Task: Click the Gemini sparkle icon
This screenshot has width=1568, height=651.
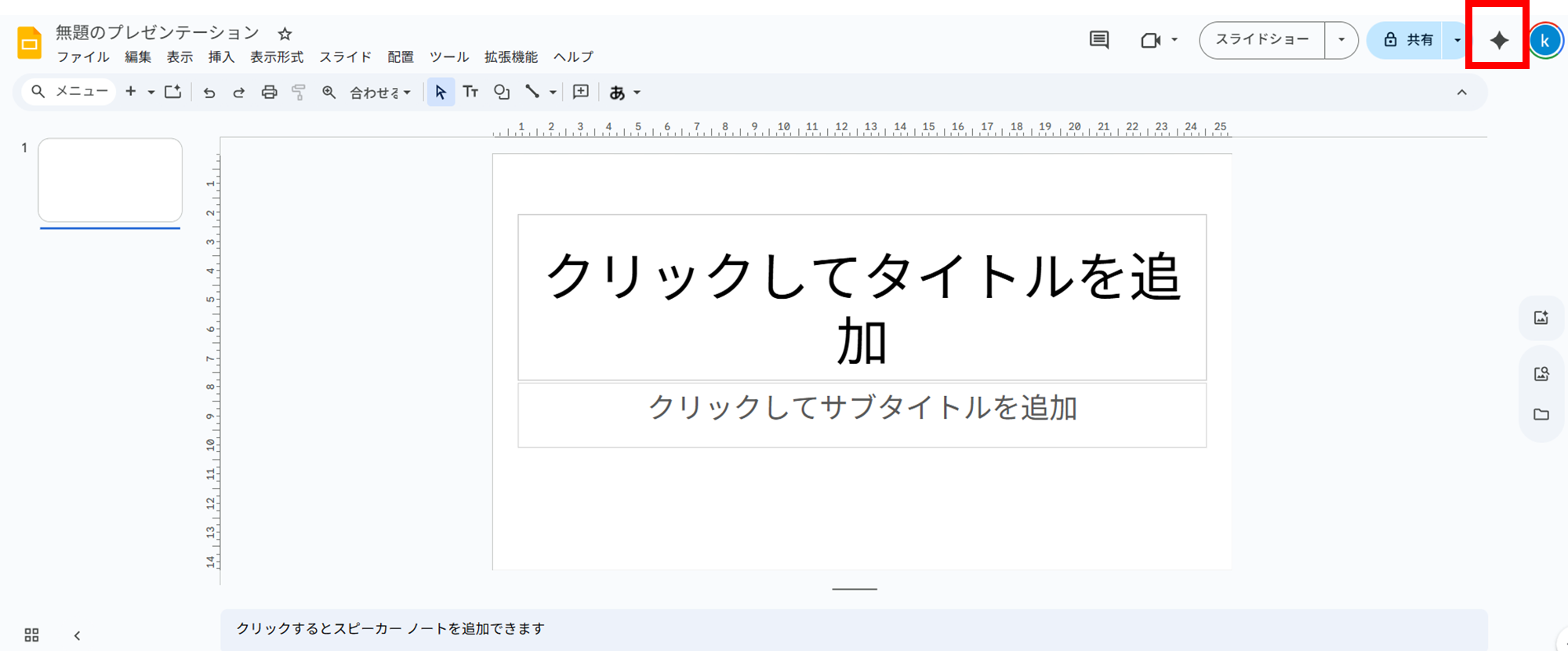Action: click(1498, 40)
